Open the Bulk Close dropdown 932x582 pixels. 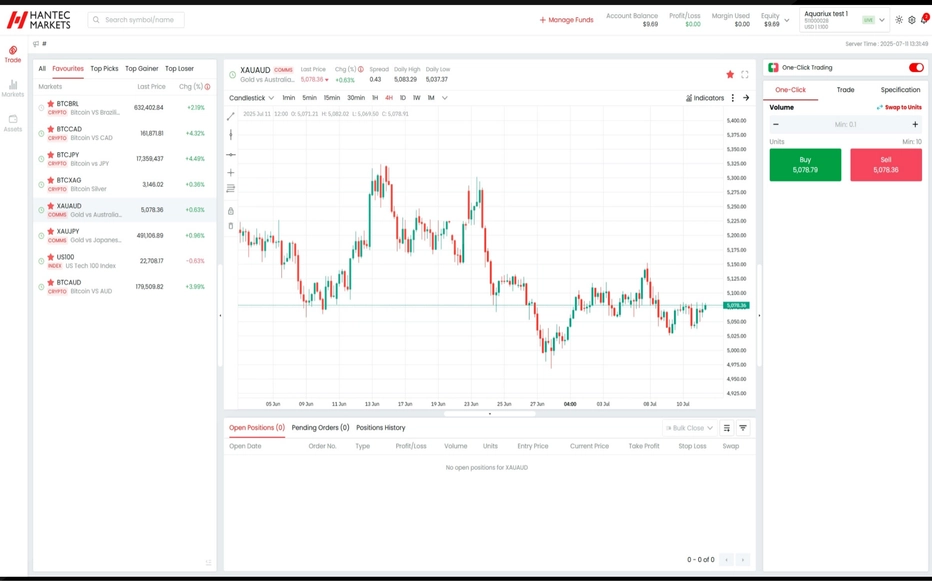click(x=688, y=428)
